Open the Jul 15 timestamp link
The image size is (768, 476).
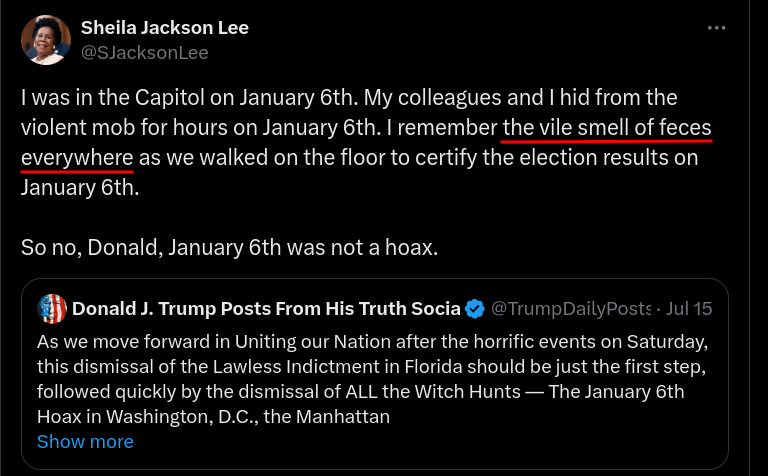click(687, 308)
